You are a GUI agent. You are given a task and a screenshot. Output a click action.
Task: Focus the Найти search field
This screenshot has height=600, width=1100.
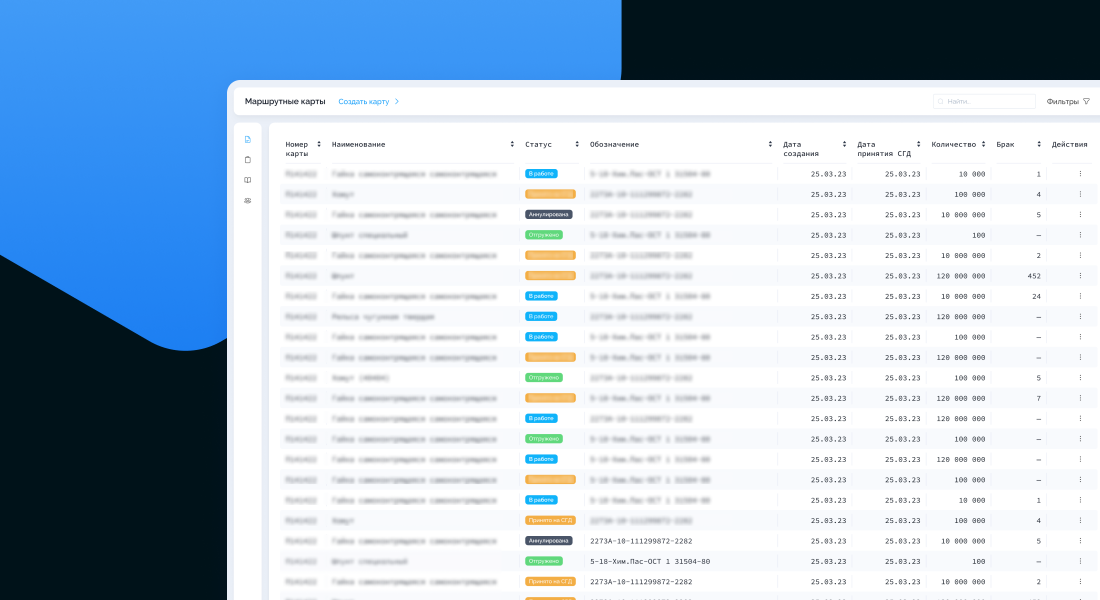[x=985, y=101]
